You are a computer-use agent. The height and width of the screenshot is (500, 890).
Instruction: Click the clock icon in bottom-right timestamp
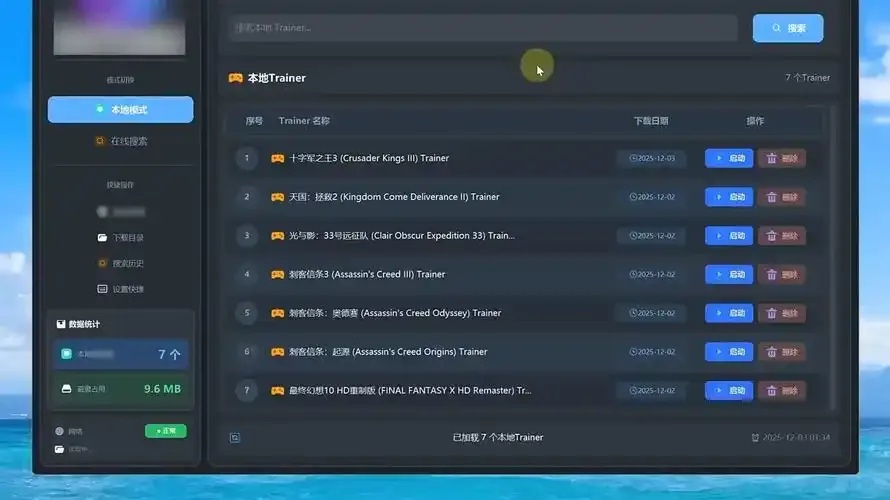click(x=755, y=438)
